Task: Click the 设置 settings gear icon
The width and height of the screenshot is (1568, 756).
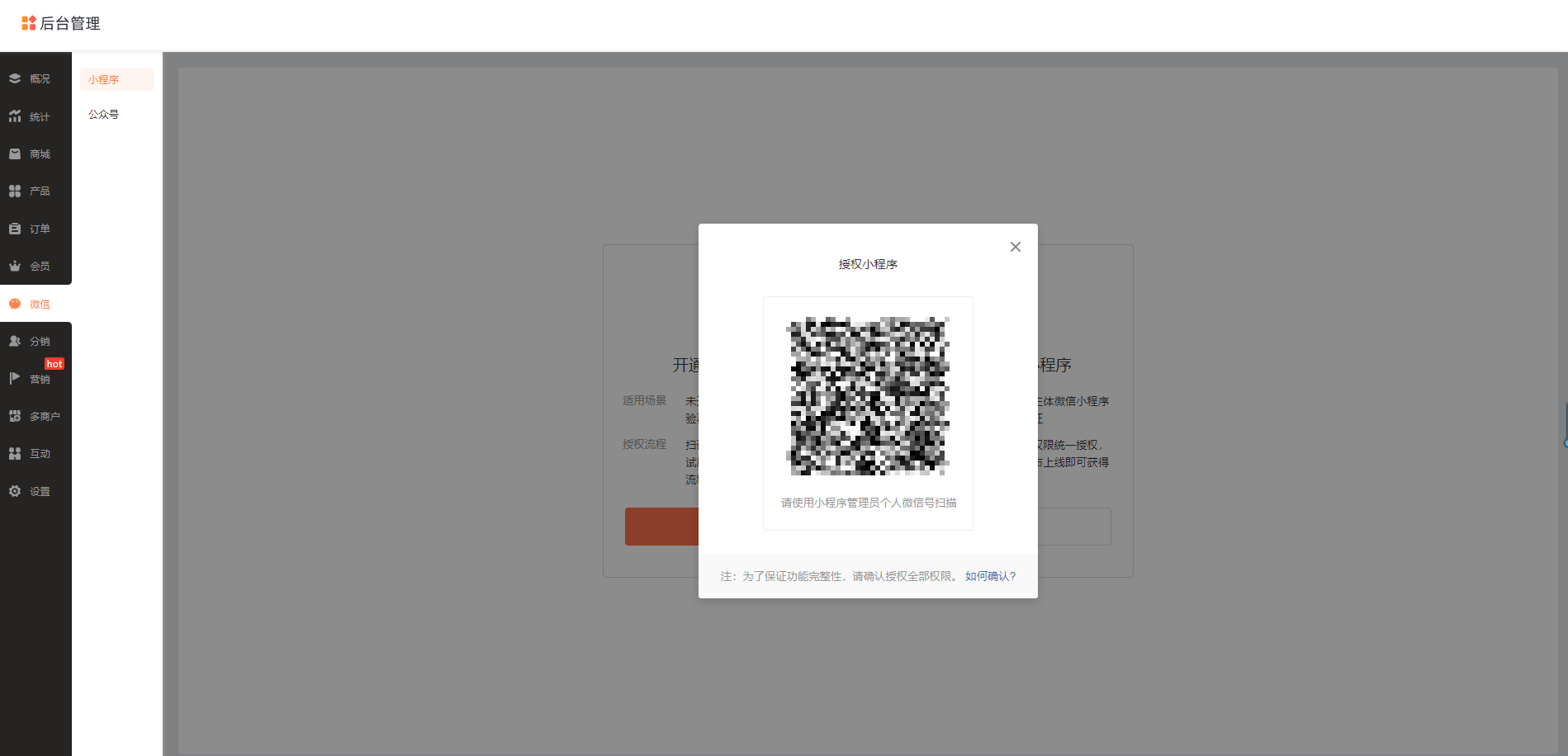Action: 15,491
